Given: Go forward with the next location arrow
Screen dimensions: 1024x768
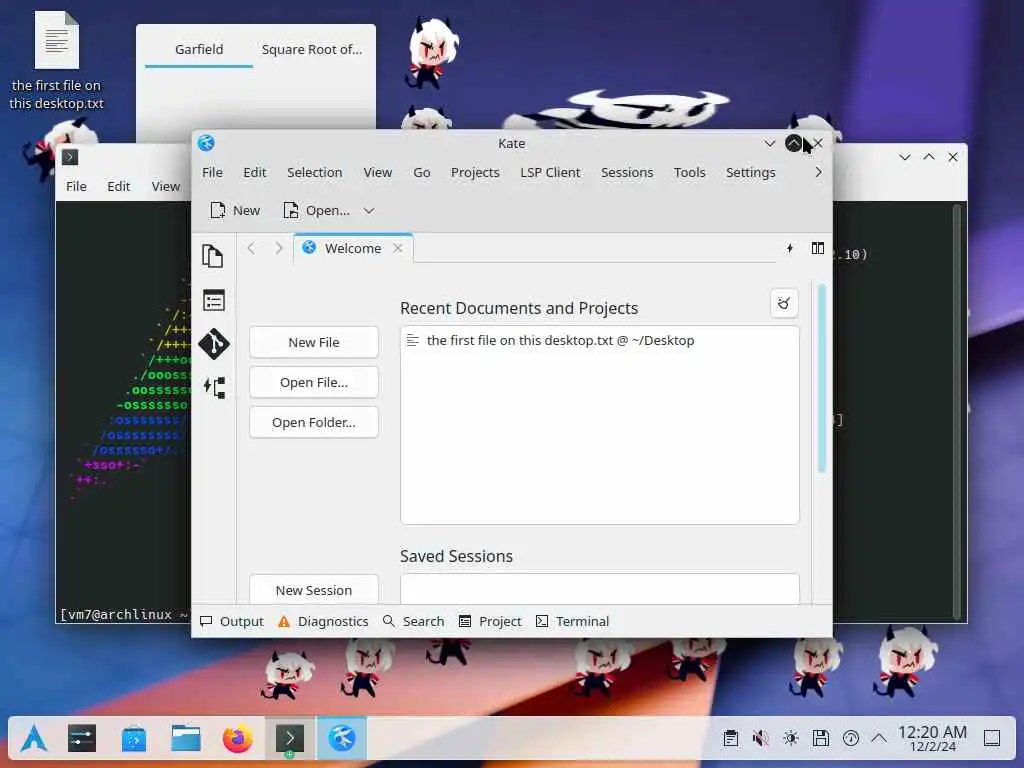Looking at the screenshot, I should coord(279,248).
